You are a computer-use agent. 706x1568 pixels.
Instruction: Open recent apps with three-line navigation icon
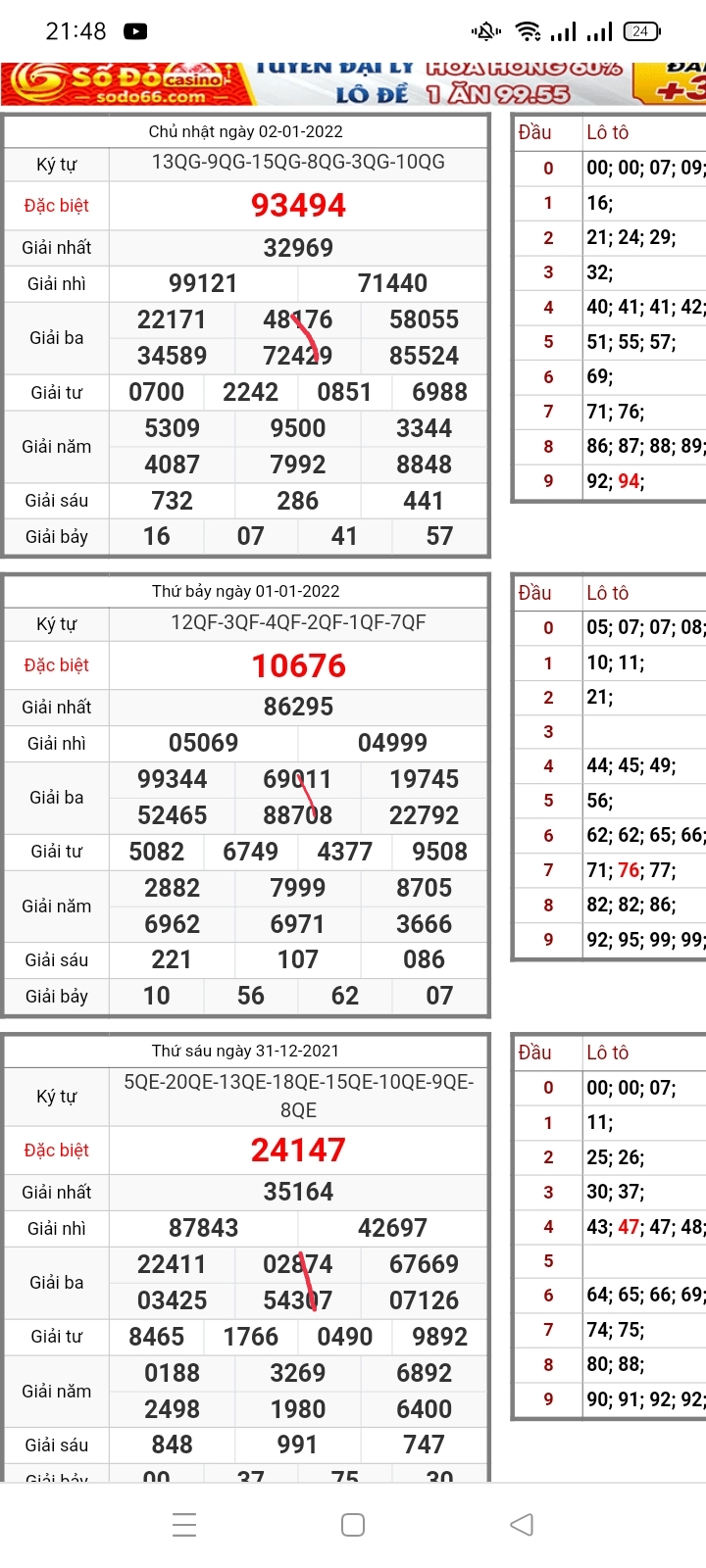184,1524
